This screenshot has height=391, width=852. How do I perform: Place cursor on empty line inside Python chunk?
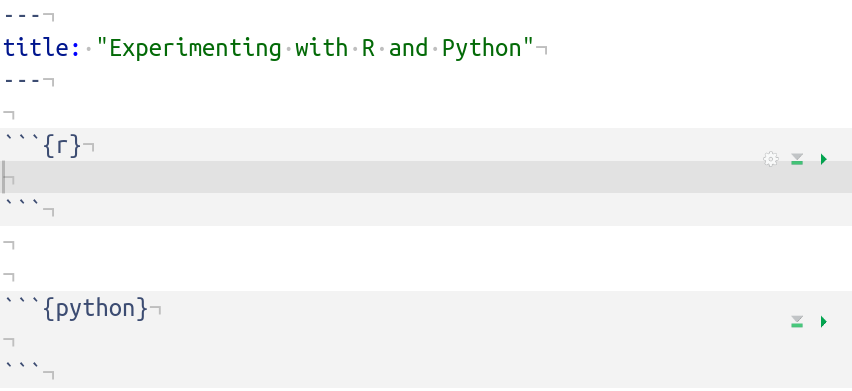click(x=426, y=341)
